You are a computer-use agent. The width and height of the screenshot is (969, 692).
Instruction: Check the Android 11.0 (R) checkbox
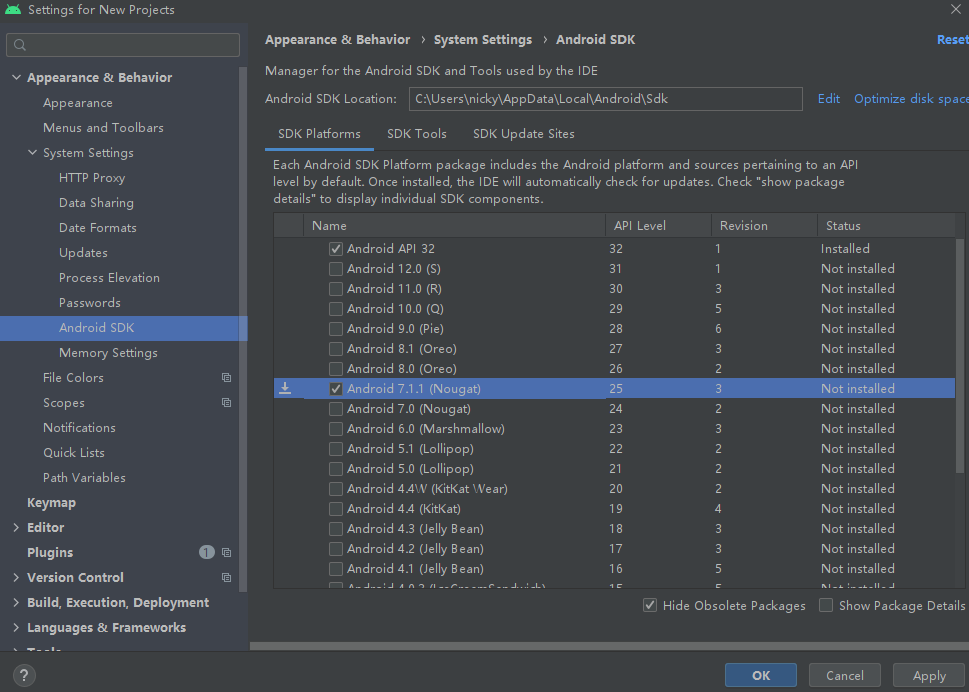(x=336, y=289)
